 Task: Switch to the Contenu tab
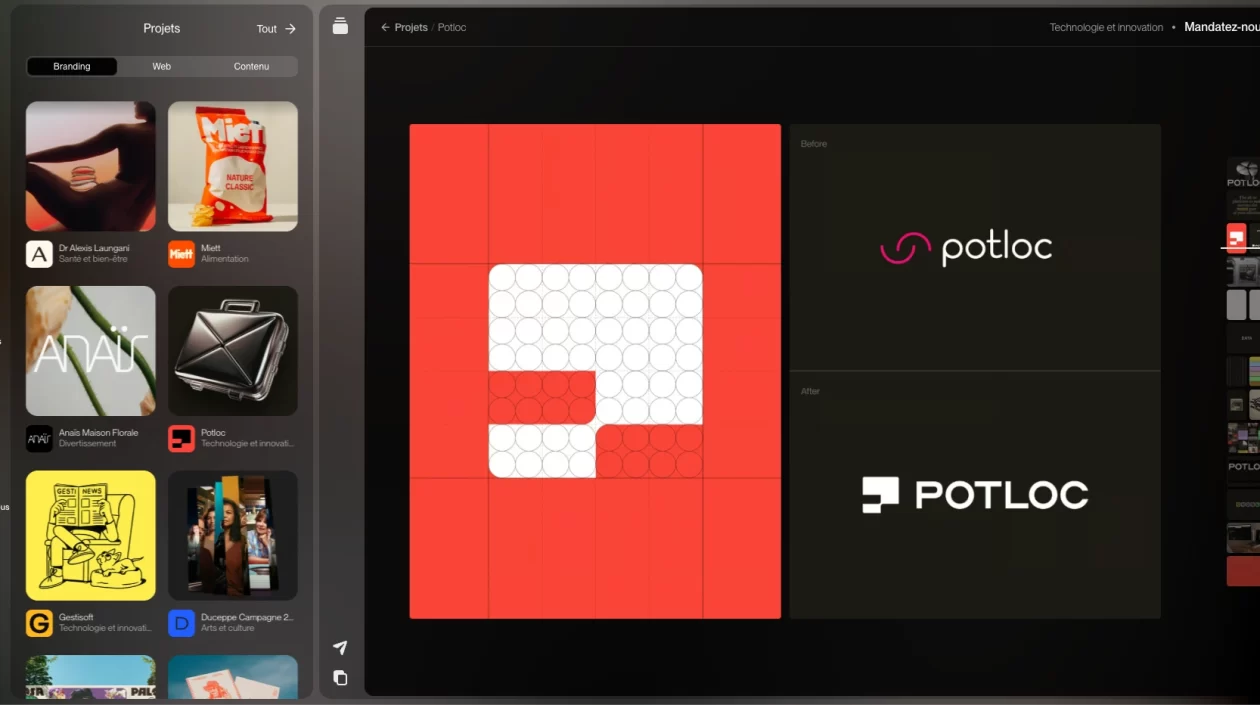pos(251,67)
